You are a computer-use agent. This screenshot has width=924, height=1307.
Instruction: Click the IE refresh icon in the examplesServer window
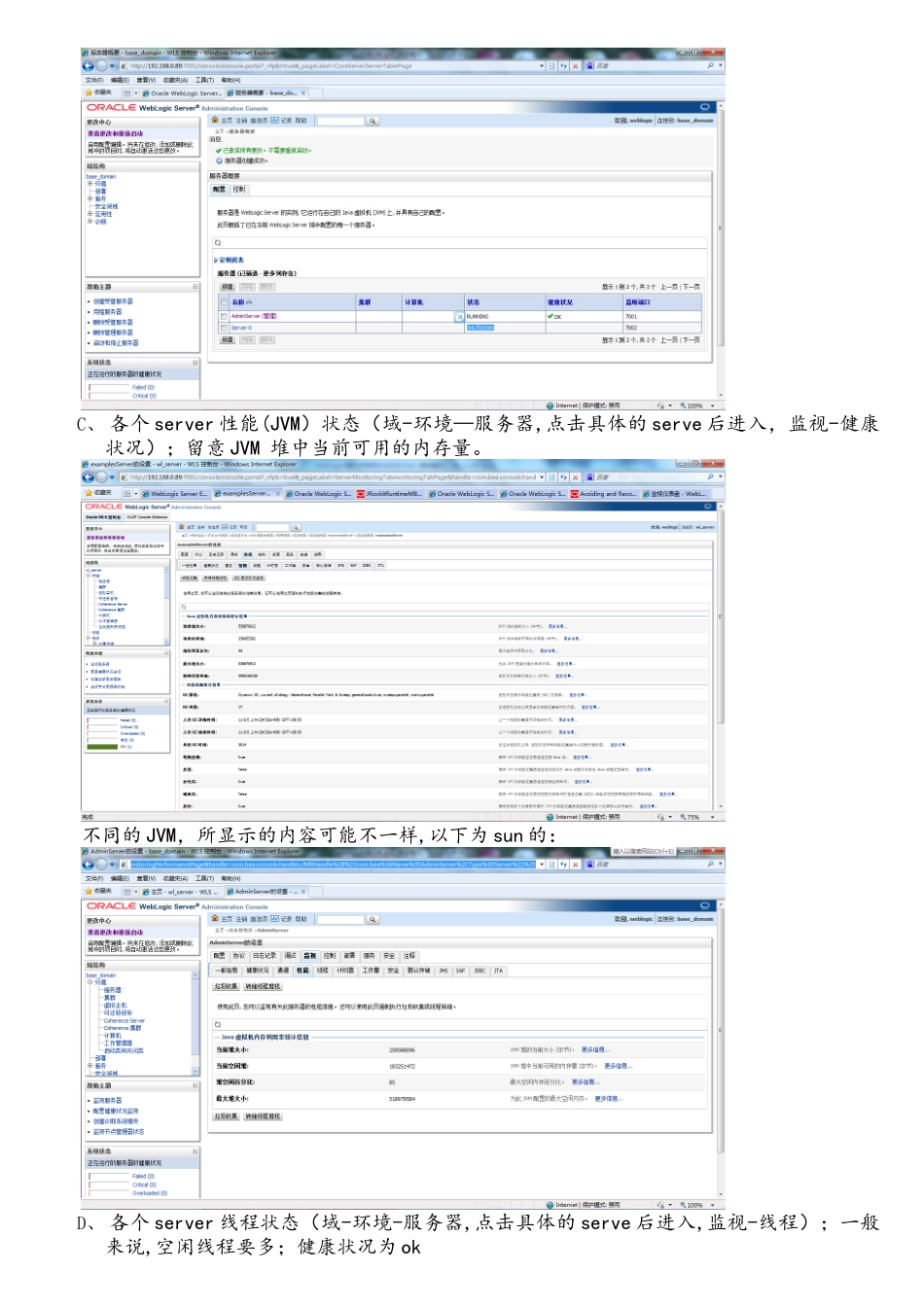pos(563,477)
